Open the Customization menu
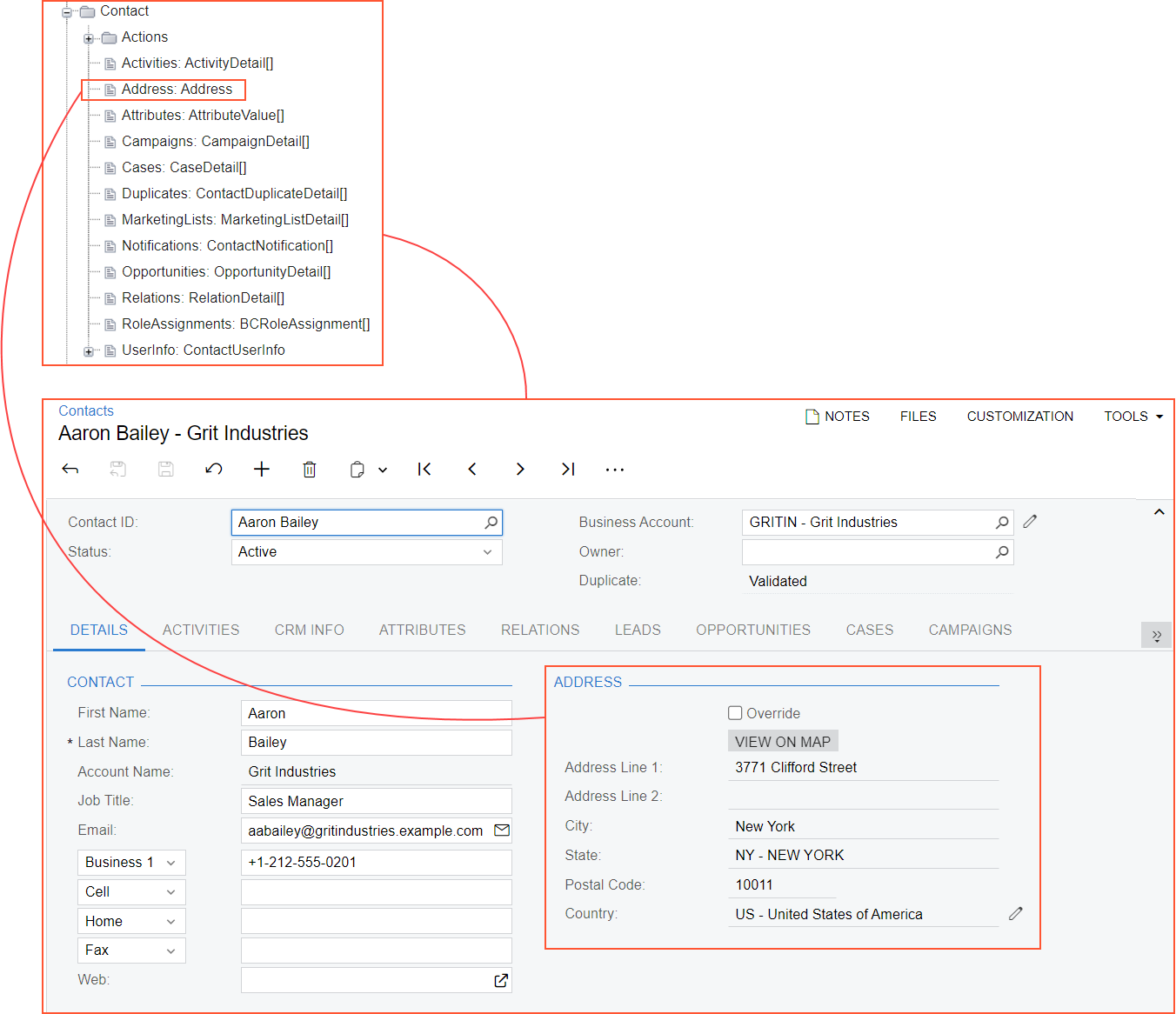The image size is (1176, 1014). coord(1020,417)
